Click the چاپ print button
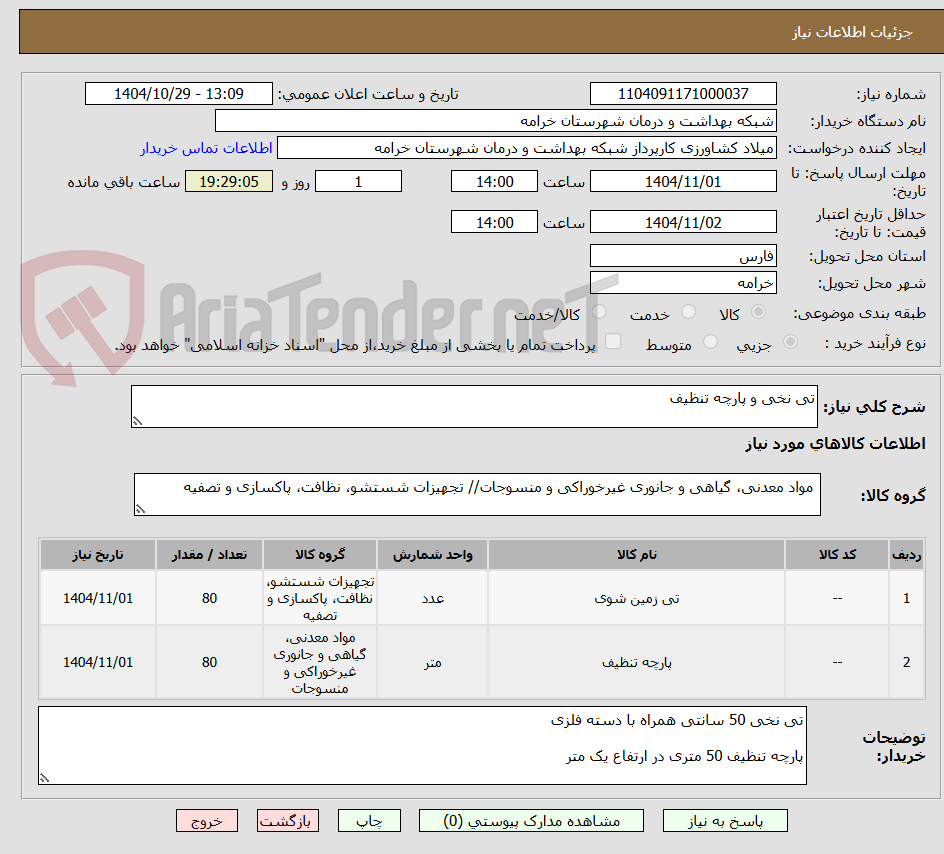The width and height of the screenshot is (944, 854). 369,821
